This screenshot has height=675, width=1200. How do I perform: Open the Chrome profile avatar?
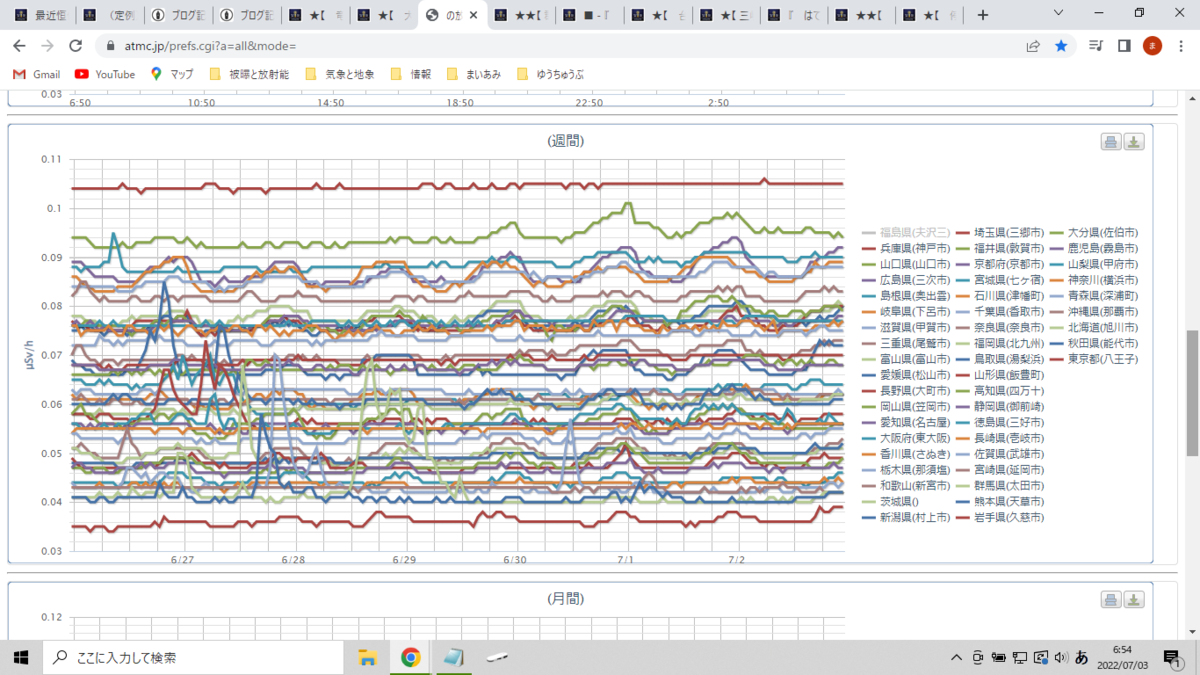click(1152, 46)
